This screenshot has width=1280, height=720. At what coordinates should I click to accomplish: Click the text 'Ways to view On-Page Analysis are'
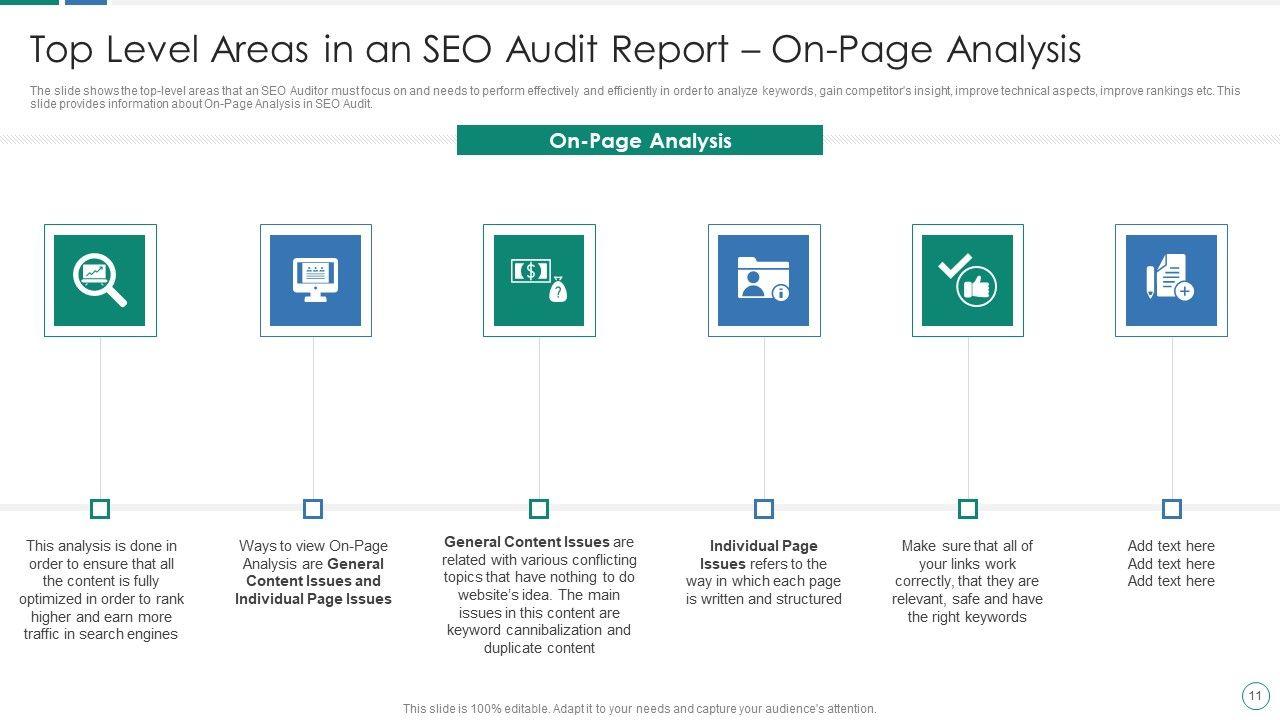click(x=313, y=572)
